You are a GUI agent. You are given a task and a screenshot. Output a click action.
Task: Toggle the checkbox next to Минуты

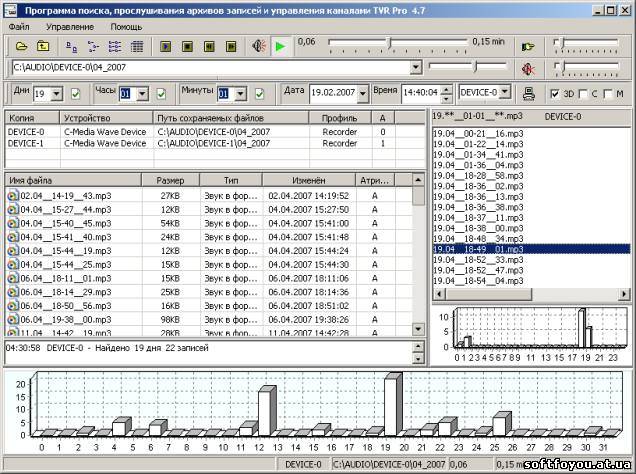(x=259, y=93)
